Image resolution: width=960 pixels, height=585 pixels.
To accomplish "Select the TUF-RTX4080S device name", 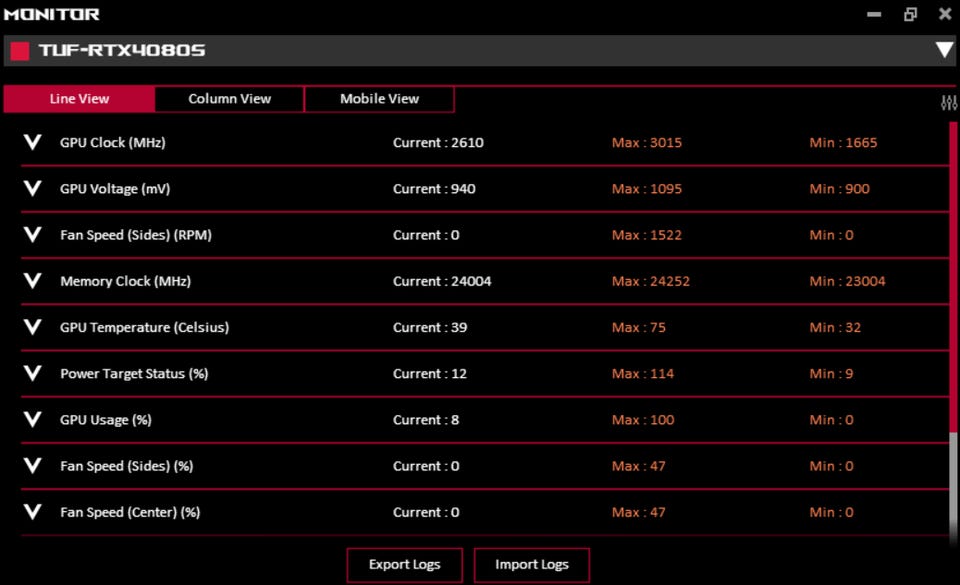I will (122, 50).
